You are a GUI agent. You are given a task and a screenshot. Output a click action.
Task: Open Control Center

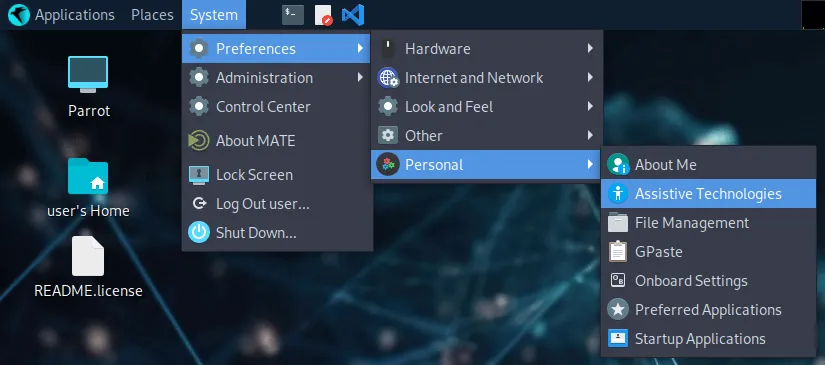tap(277, 107)
